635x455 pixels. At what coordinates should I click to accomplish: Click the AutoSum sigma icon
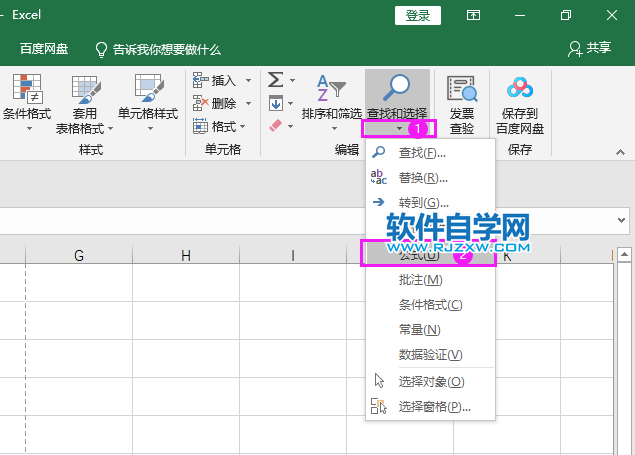point(275,80)
